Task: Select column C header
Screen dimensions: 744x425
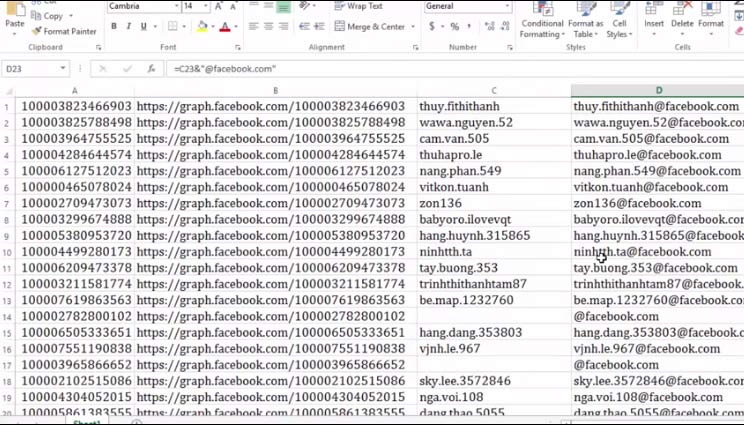Action: 494,91
